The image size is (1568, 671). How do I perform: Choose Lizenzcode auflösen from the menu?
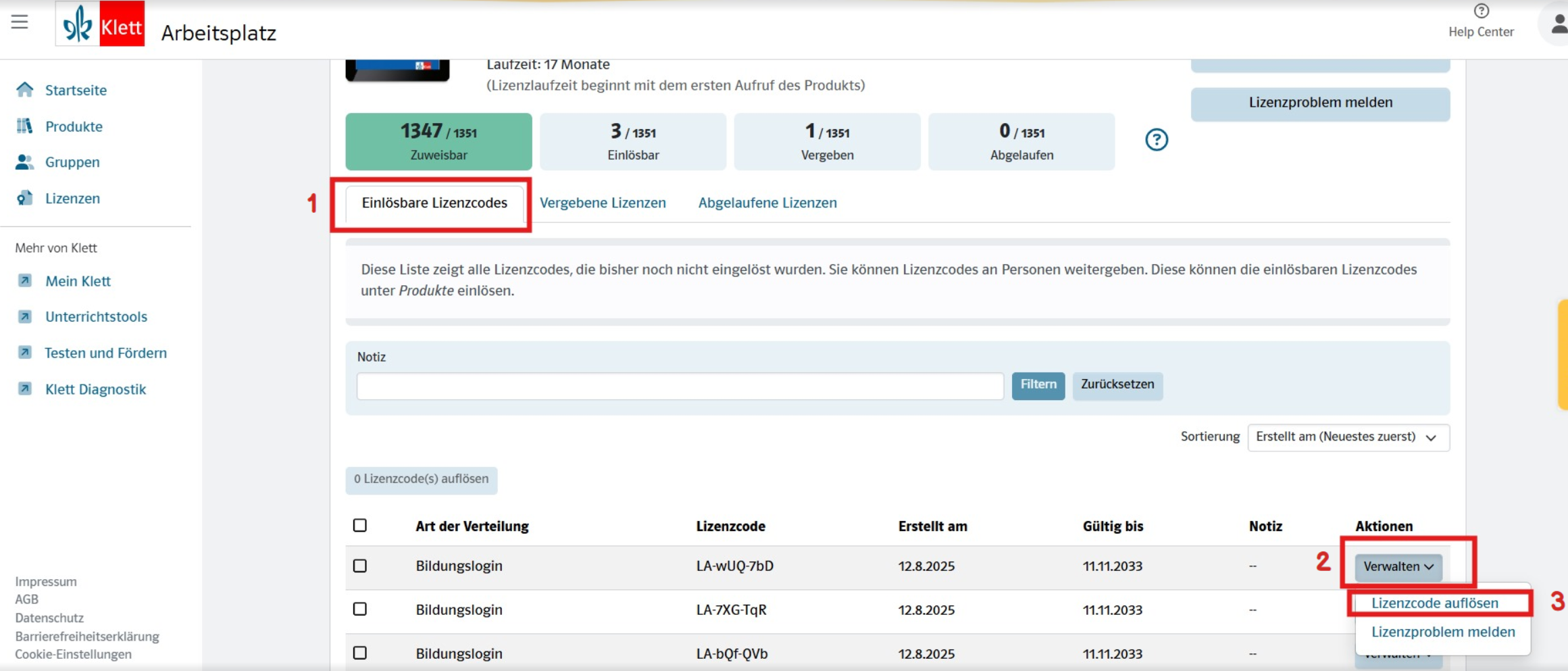coord(1434,603)
